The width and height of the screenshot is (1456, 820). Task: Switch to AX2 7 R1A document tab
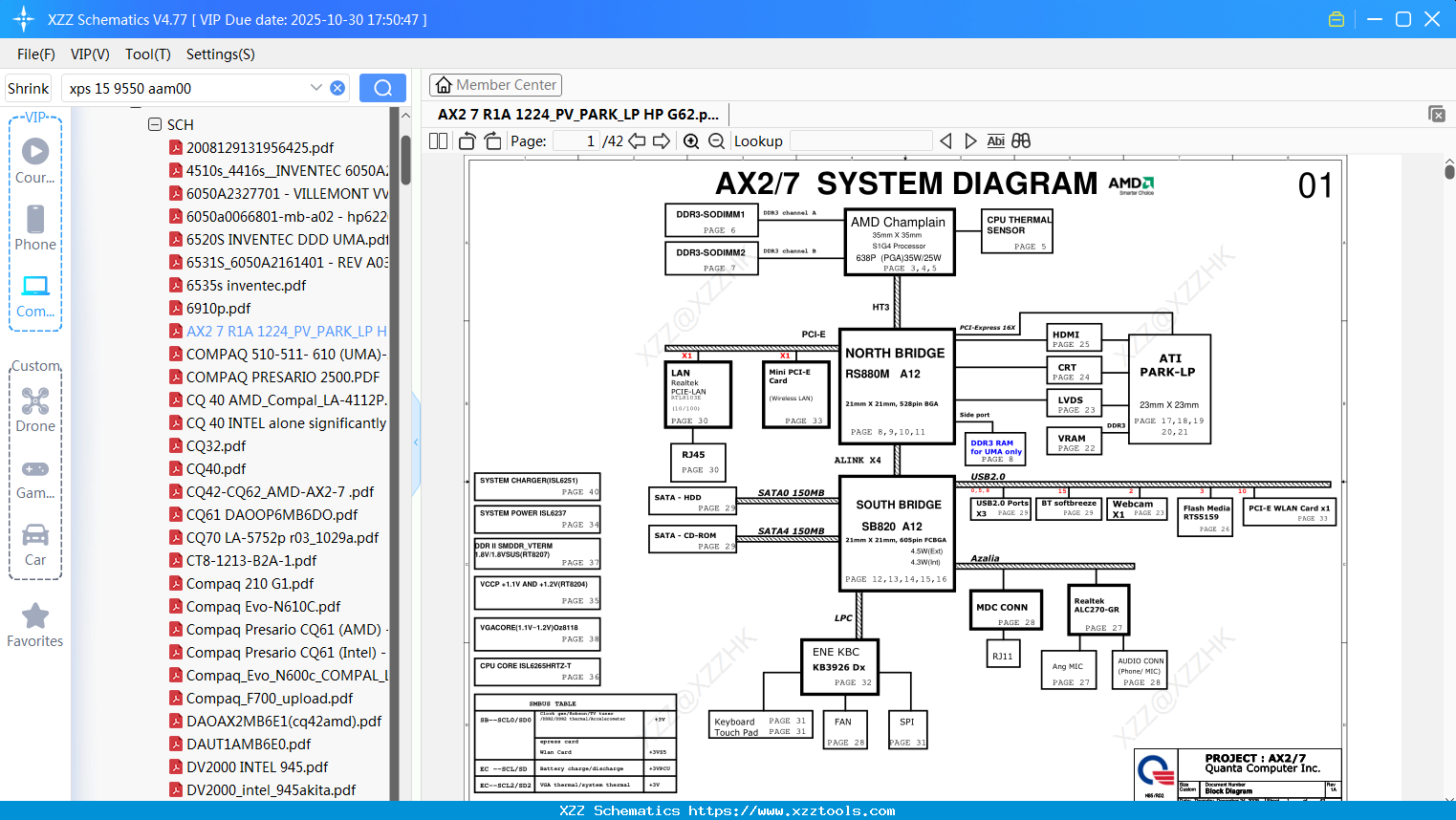[578, 114]
